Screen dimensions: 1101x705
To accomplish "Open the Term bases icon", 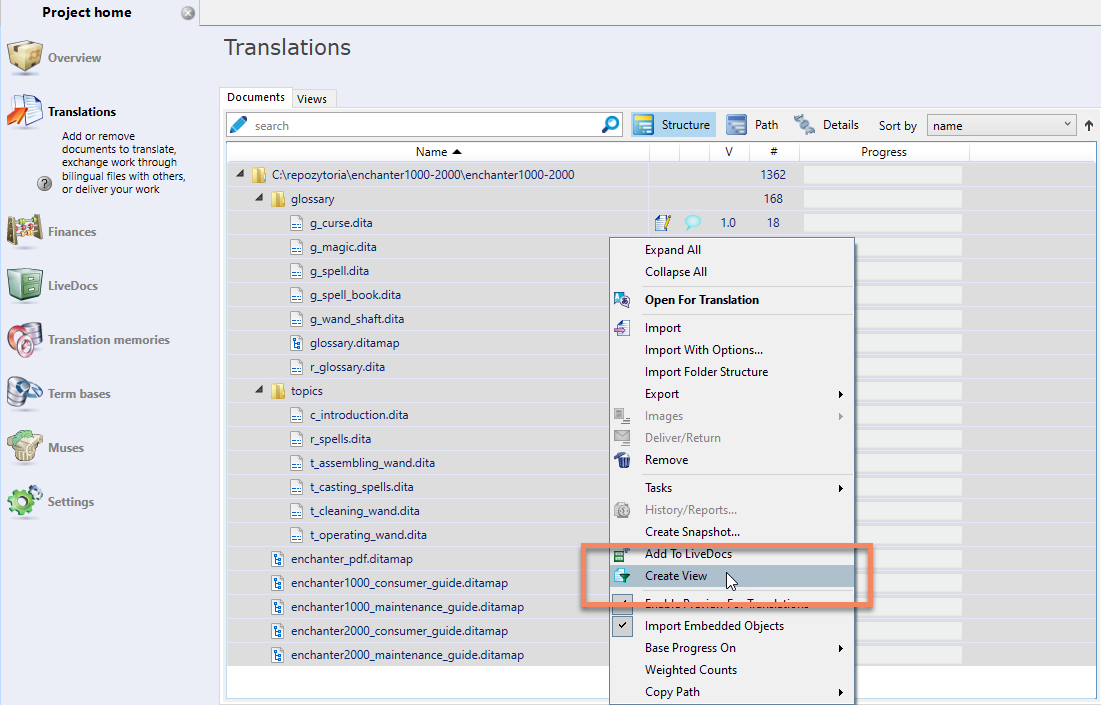I will pyautogui.click(x=25, y=393).
